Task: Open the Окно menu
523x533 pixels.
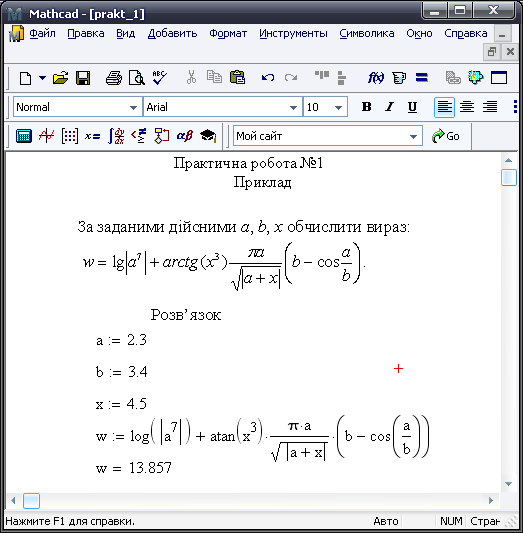Action: (419, 33)
